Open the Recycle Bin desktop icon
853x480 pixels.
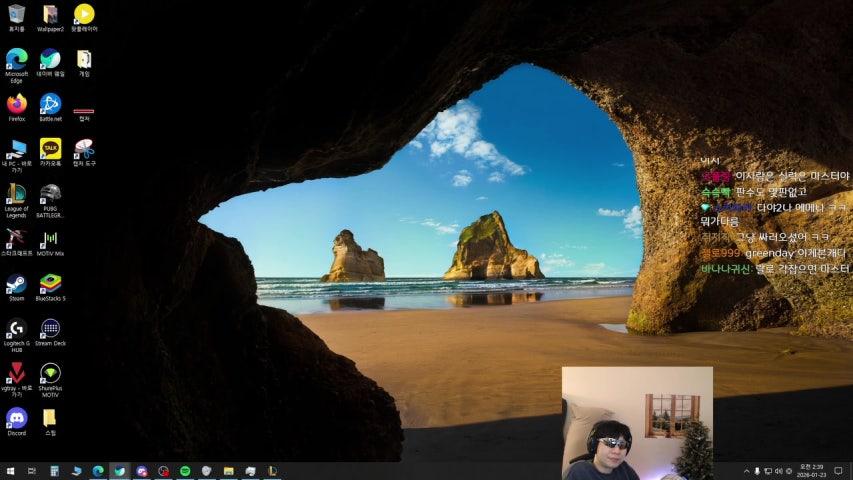click(16, 14)
